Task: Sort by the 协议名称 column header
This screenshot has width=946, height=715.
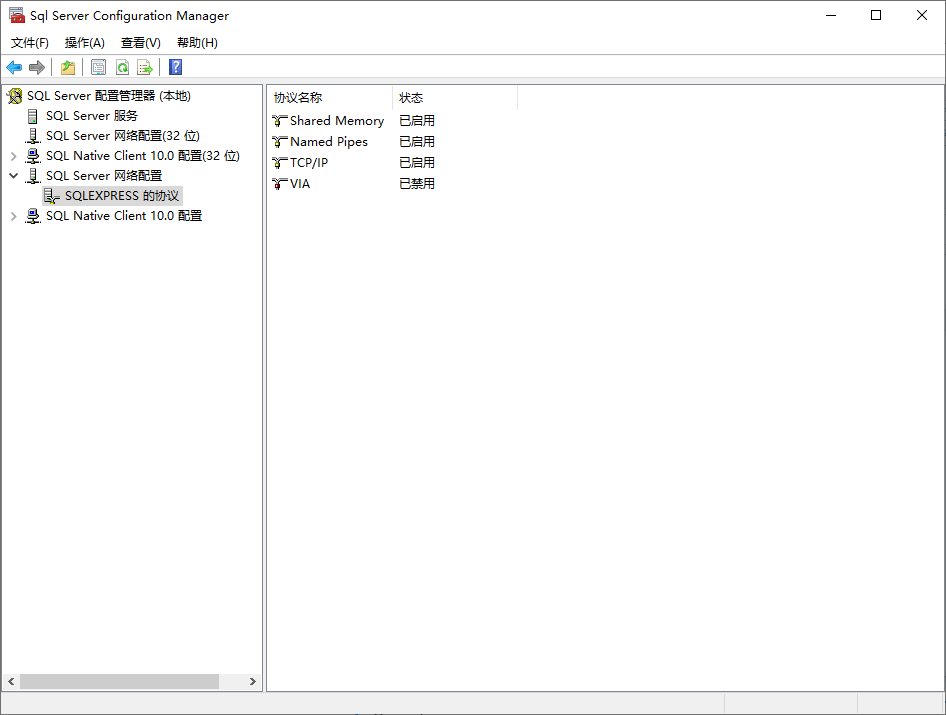Action: coord(330,98)
